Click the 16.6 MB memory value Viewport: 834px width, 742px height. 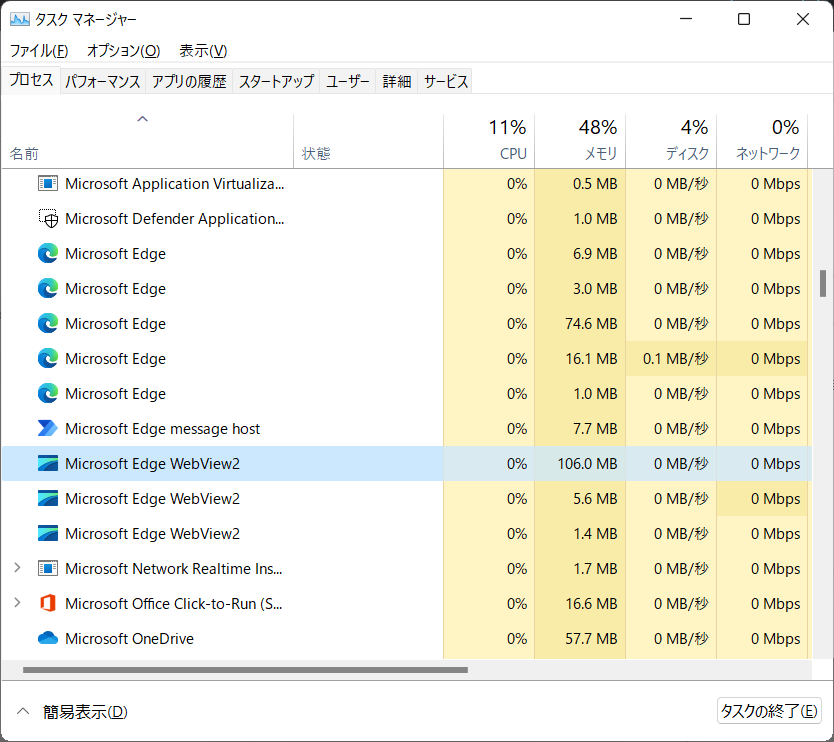(x=591, y=604)
